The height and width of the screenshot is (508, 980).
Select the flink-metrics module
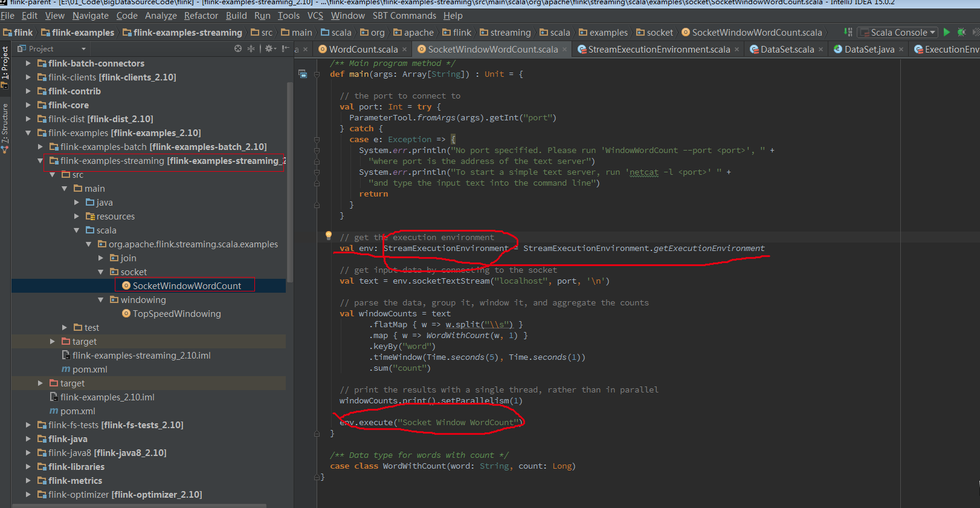(x=69, y=481)
